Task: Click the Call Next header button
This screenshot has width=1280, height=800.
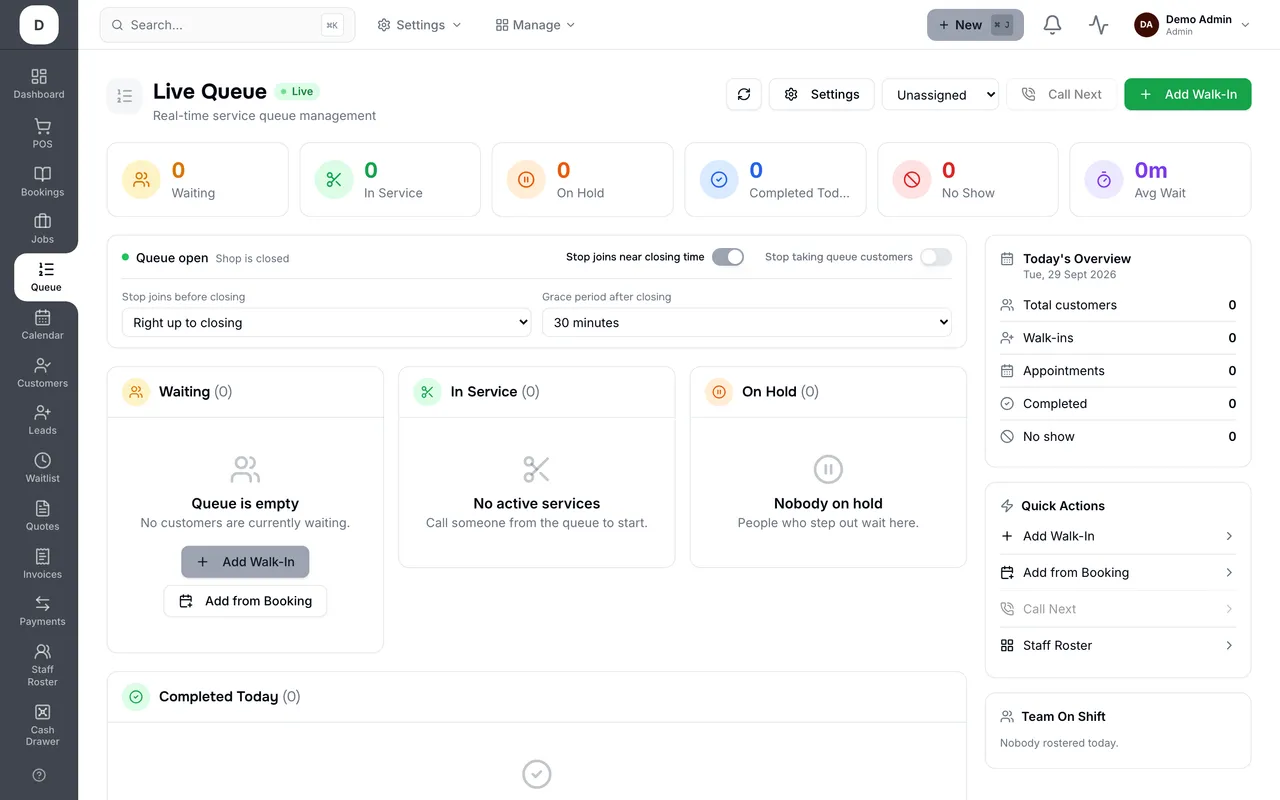Action: [x=1061, y=94]
